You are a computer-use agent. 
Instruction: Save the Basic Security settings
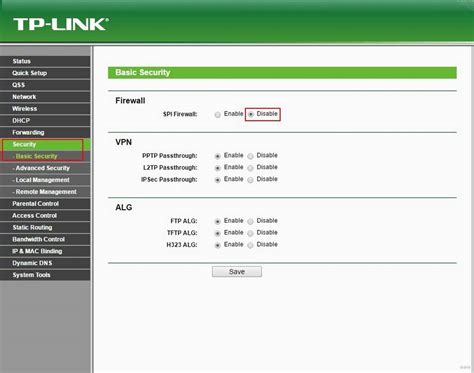tap(237, 272)
